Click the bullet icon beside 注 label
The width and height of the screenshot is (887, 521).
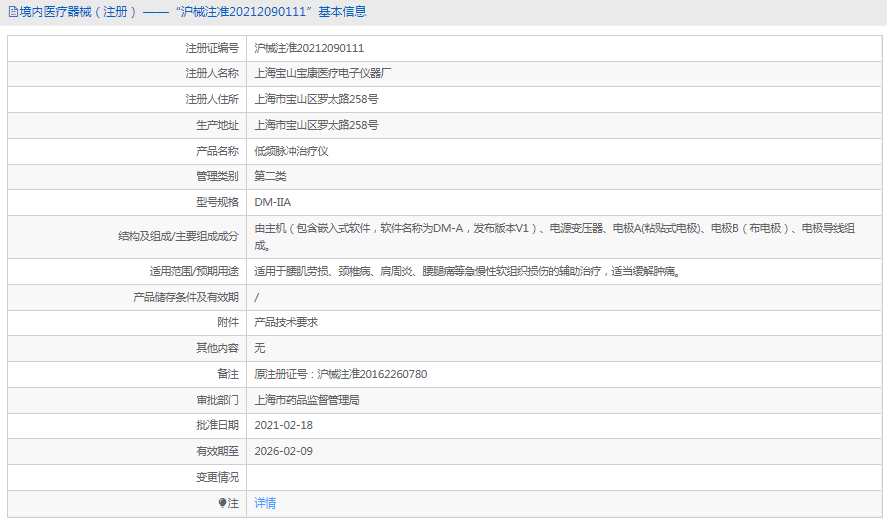pos(222,503)
